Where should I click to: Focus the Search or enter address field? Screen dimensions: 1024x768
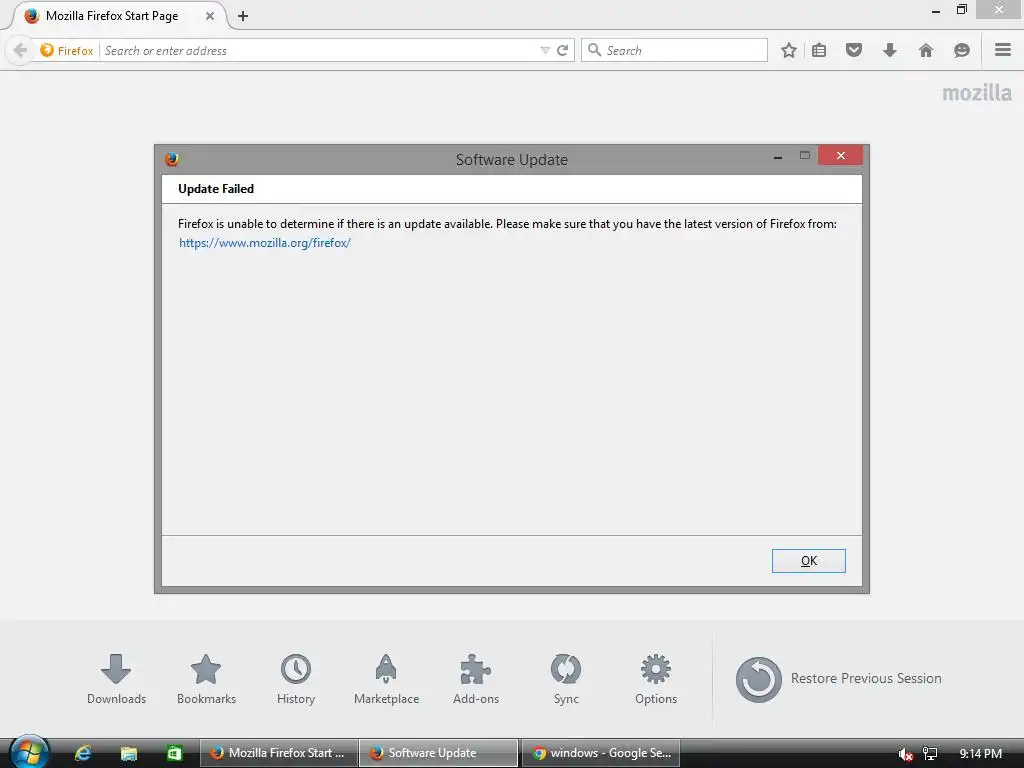tap(320, 50)
